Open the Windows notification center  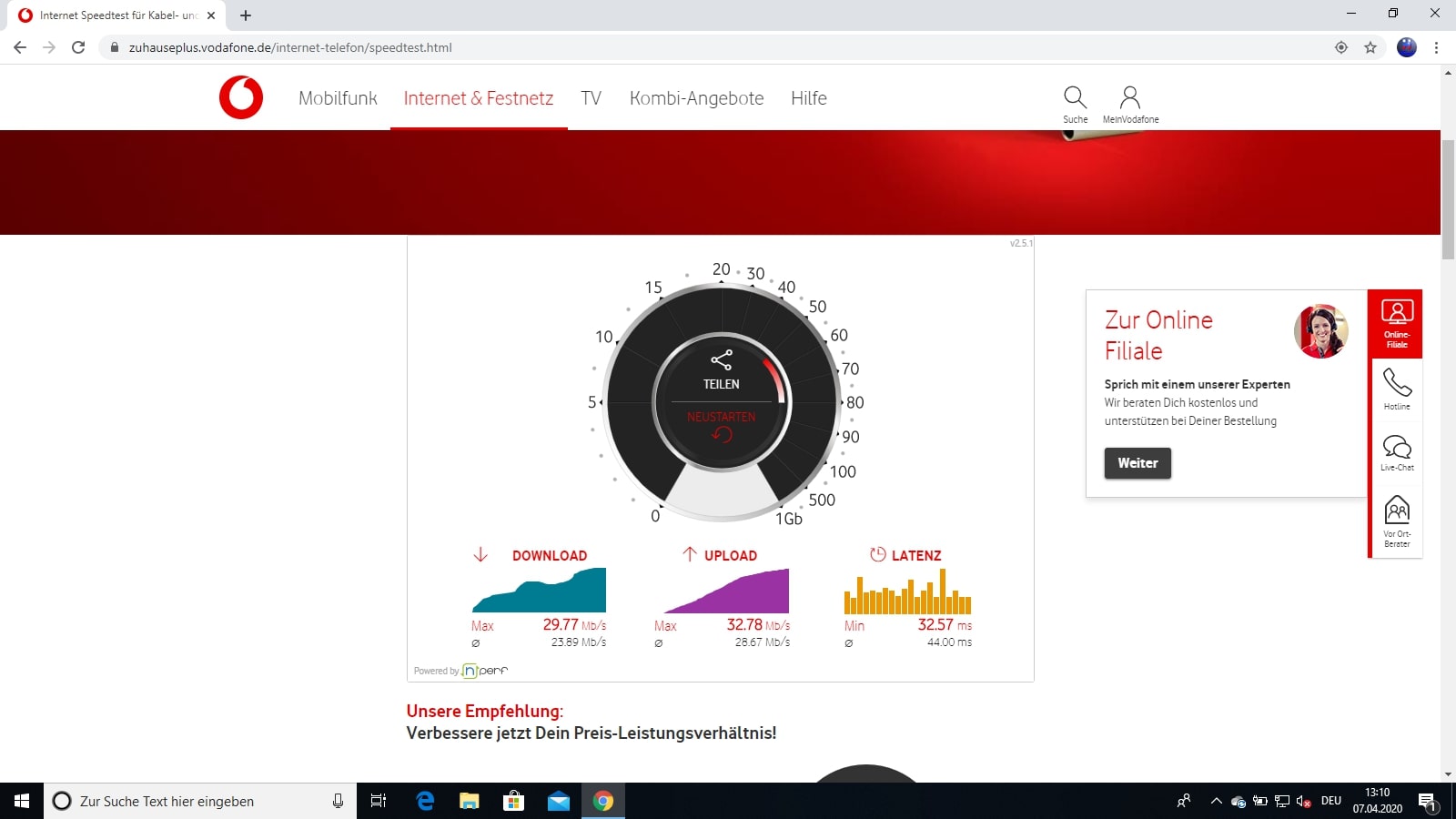(1427, 801)
